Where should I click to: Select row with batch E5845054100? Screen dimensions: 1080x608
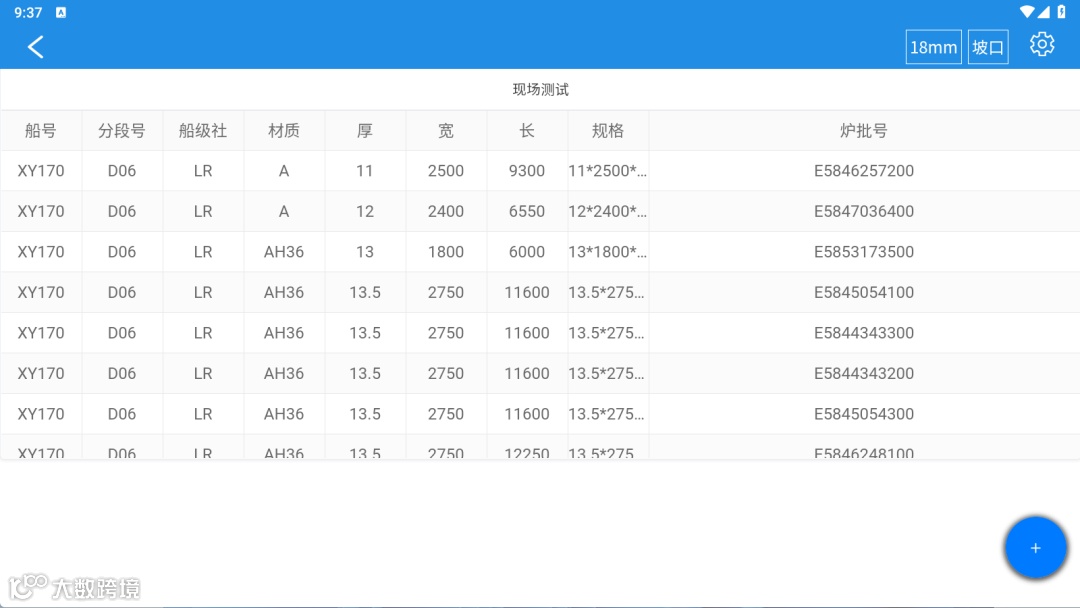point(540,293)
